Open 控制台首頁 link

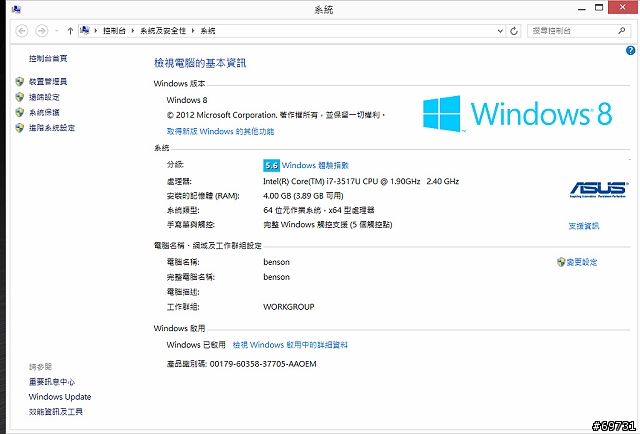[x=48, y=58]
